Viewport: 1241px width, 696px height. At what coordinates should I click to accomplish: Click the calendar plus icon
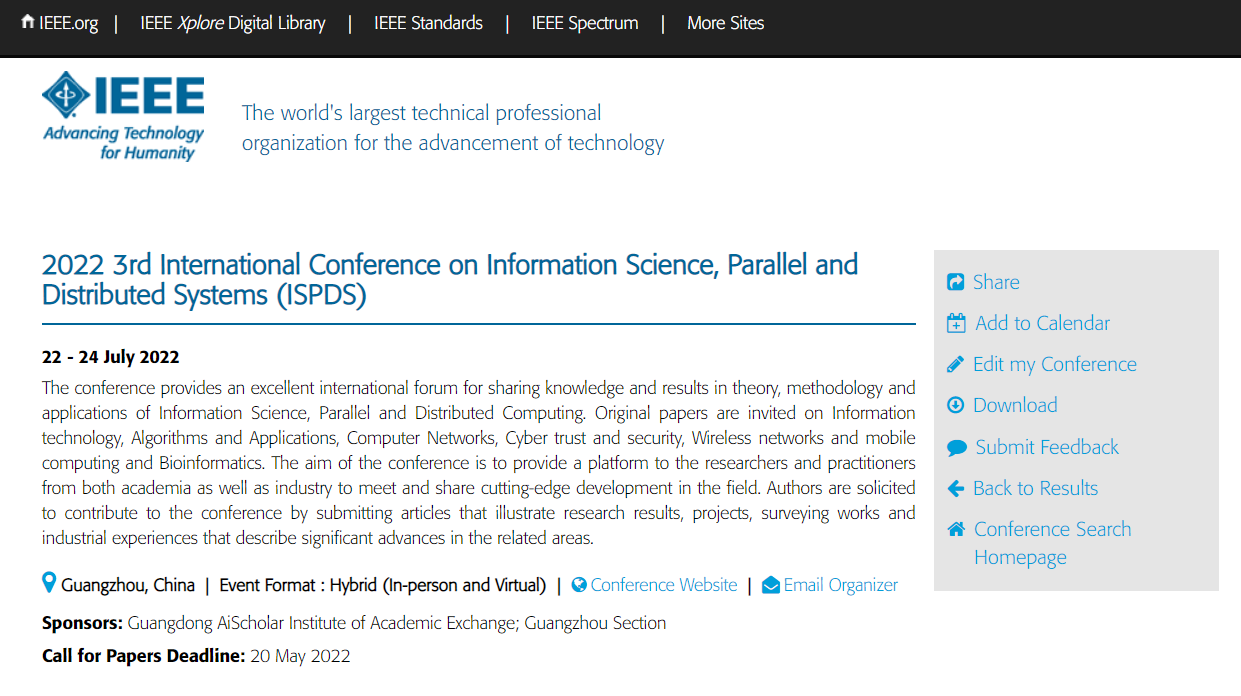956,324
